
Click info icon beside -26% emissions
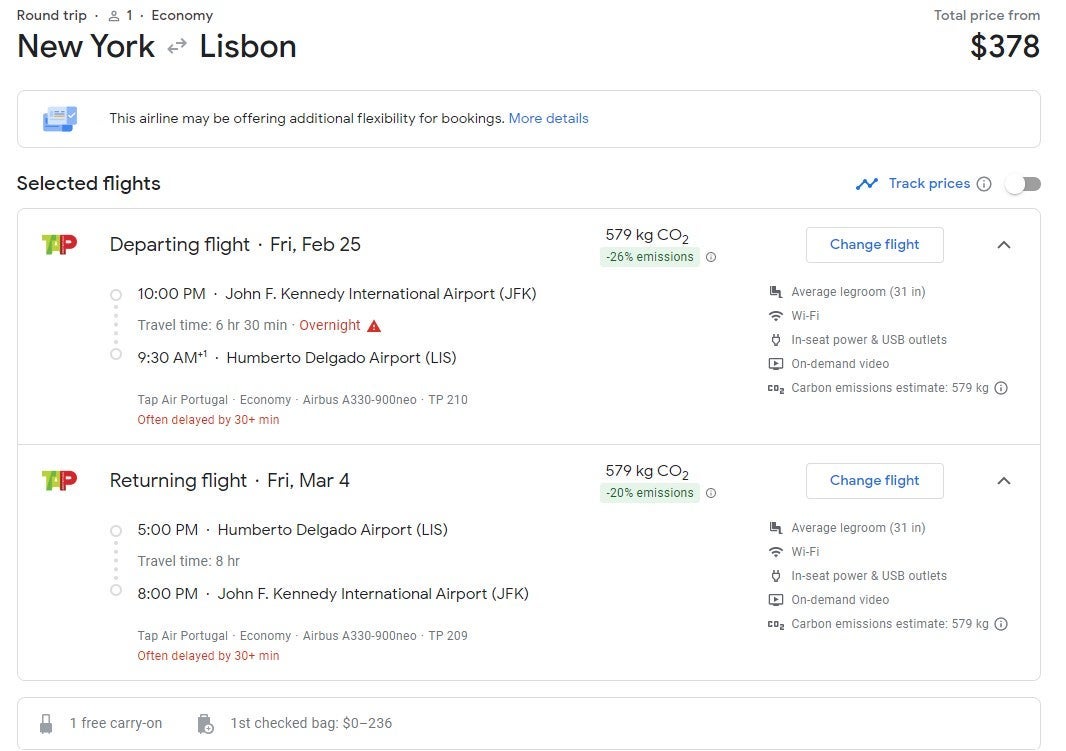tap(711, 257)
